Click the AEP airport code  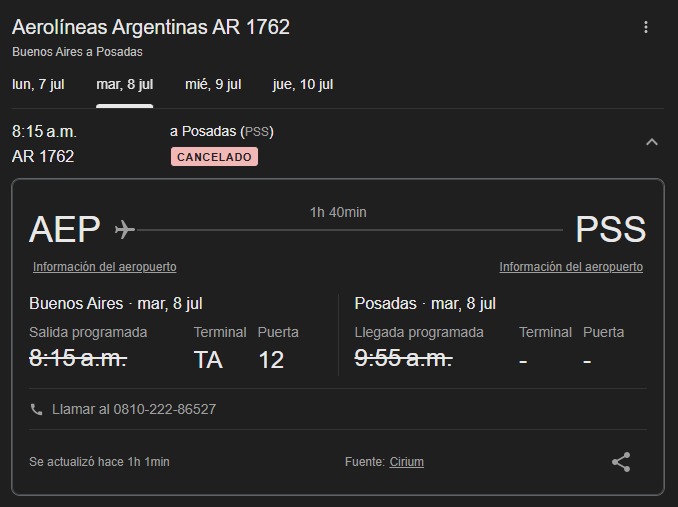[x=64, y=229]
